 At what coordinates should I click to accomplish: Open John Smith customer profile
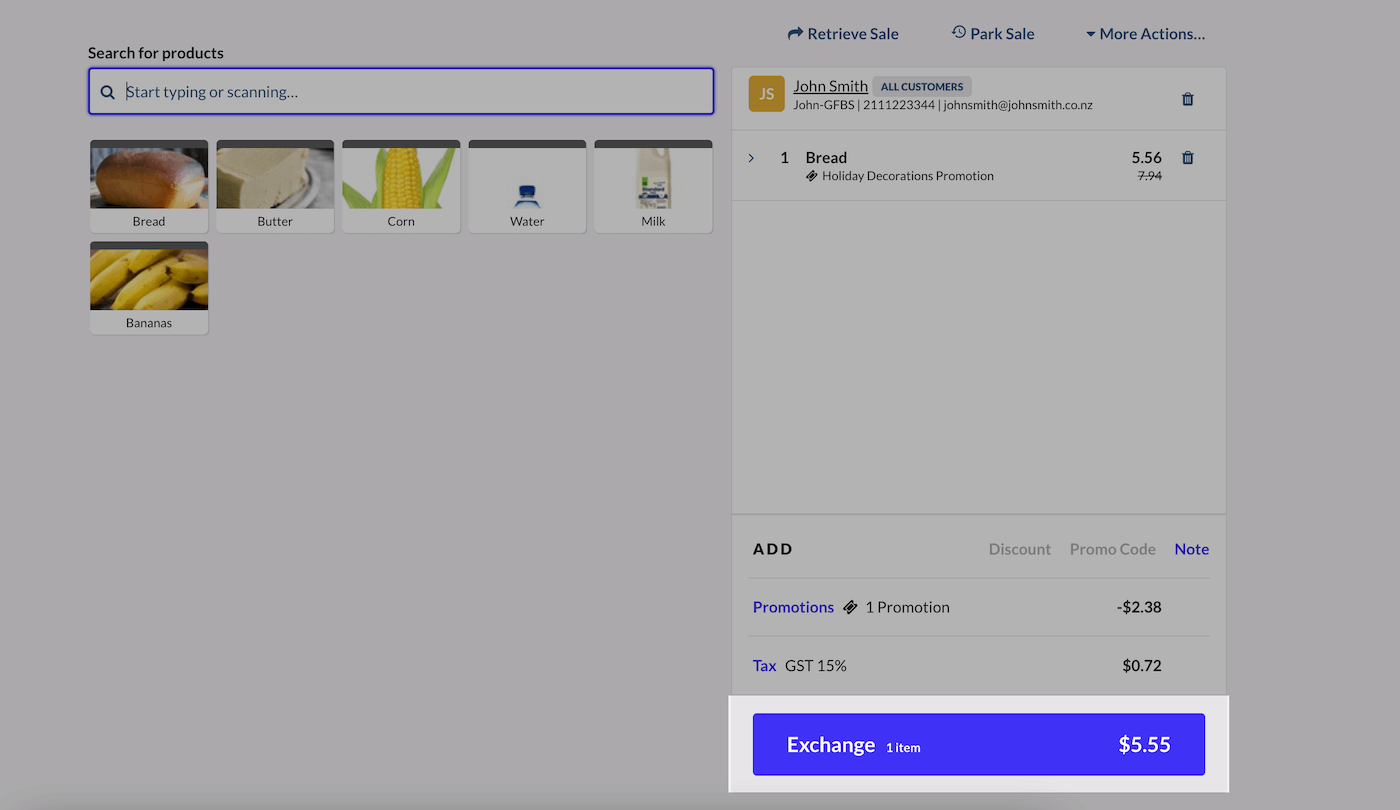click(x=830, y=86)
